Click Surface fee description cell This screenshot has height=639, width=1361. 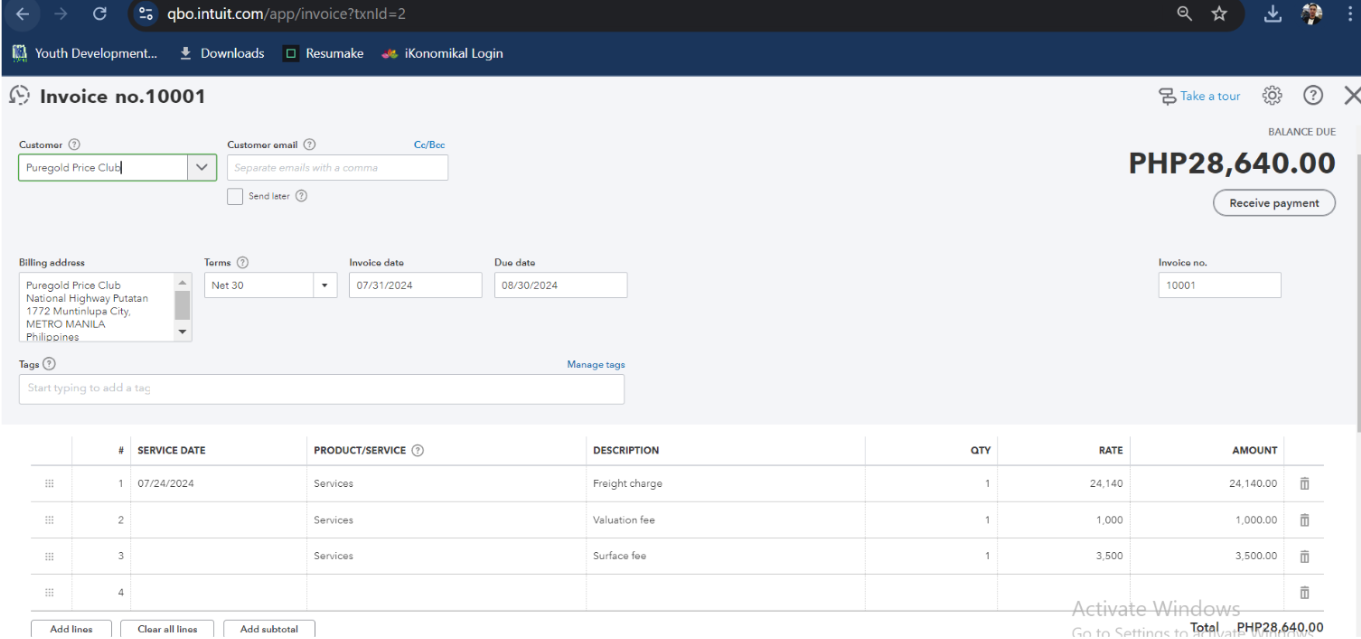click(725, 556)
